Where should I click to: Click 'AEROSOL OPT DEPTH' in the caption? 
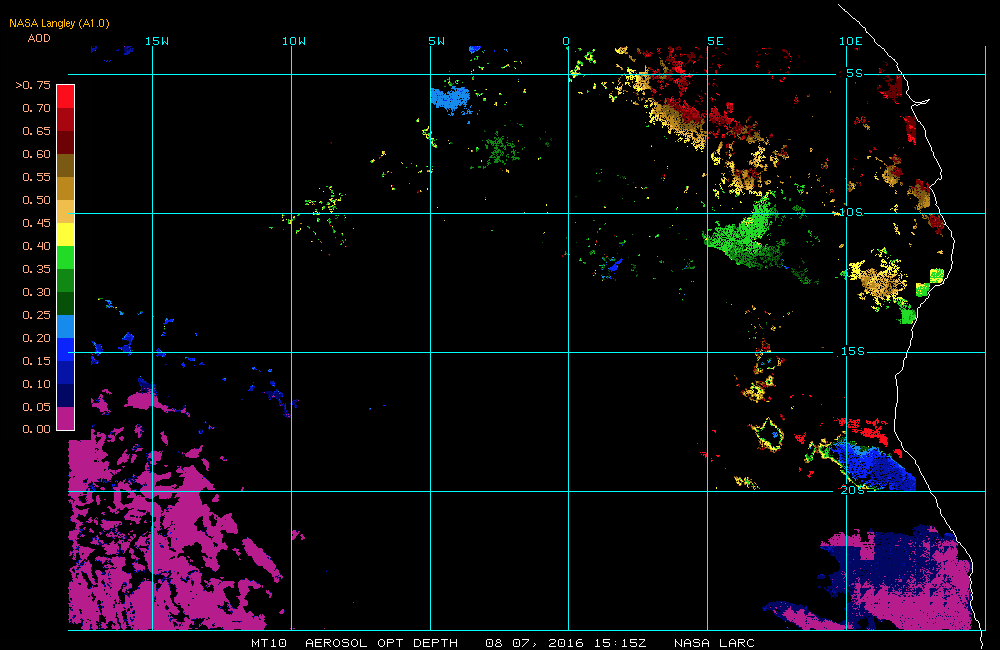tap(381, 643)
